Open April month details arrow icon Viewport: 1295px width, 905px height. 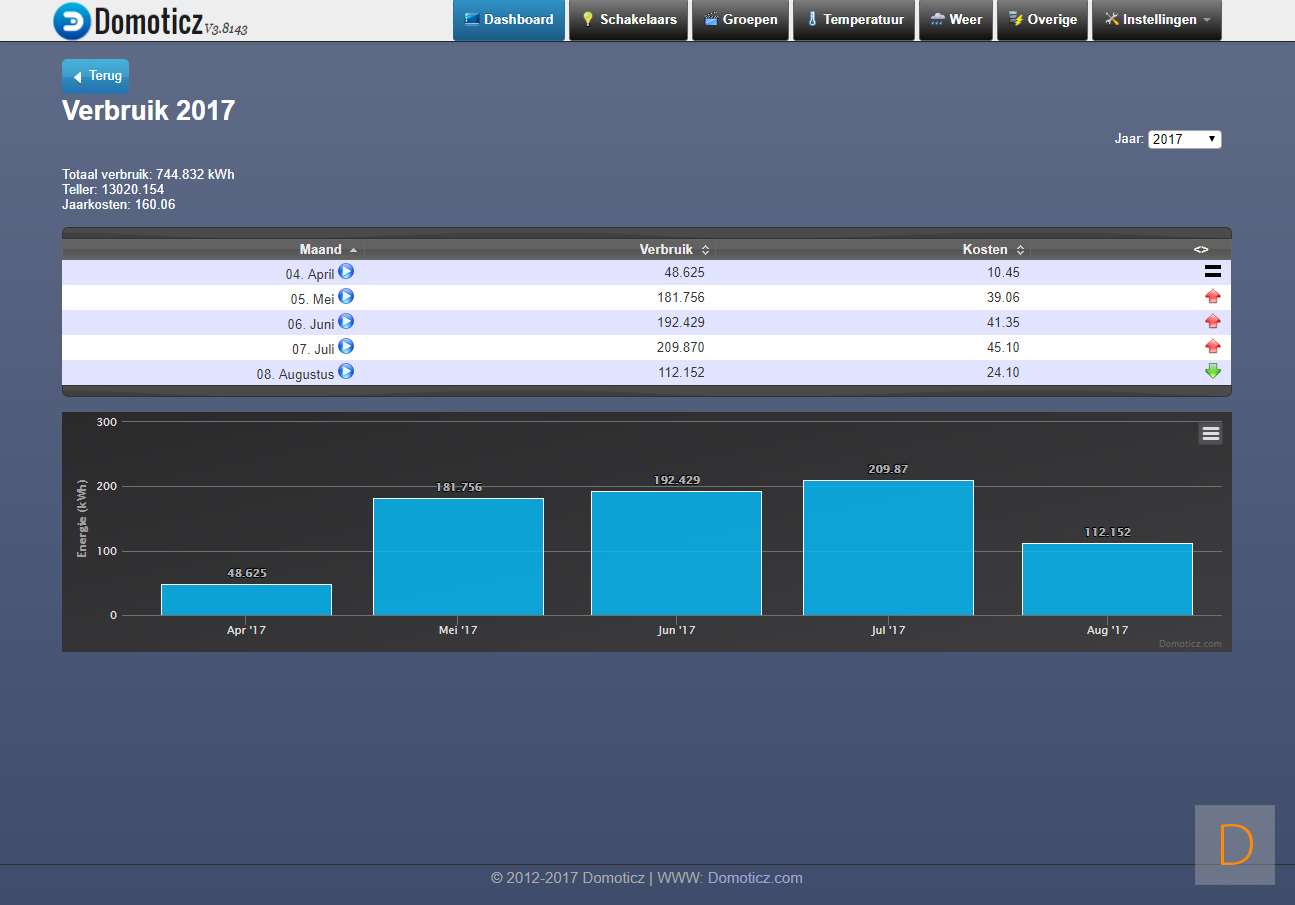(346, 272)
